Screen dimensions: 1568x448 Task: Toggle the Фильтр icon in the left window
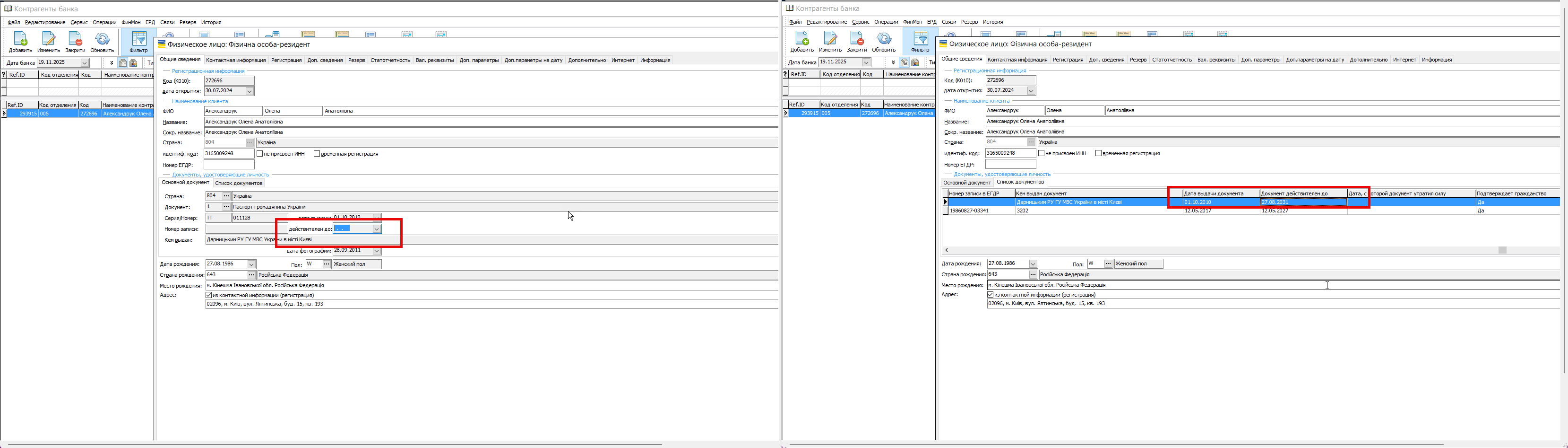click(x=139, y=42)
